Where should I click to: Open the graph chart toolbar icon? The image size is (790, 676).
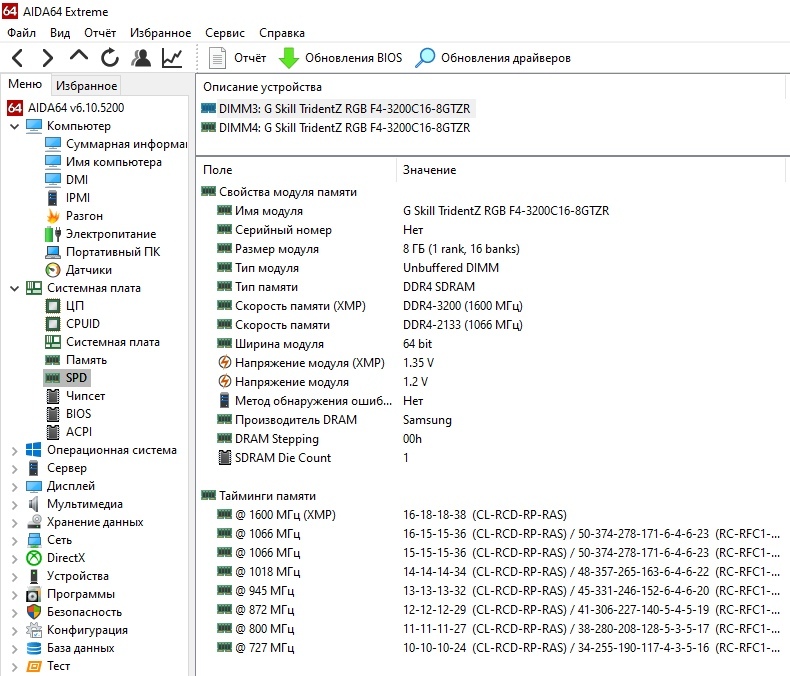[x=172, y=58]
